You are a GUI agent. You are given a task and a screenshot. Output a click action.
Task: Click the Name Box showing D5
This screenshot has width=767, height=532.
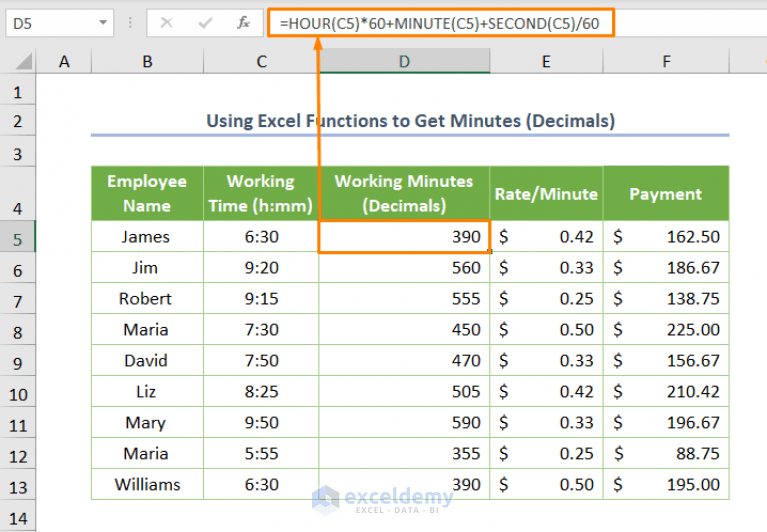[x=60, y=22]
